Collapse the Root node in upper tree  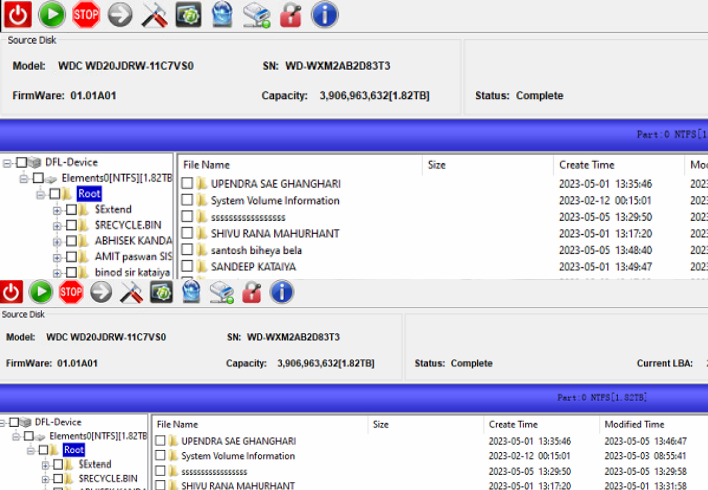[x=40, y=195]
